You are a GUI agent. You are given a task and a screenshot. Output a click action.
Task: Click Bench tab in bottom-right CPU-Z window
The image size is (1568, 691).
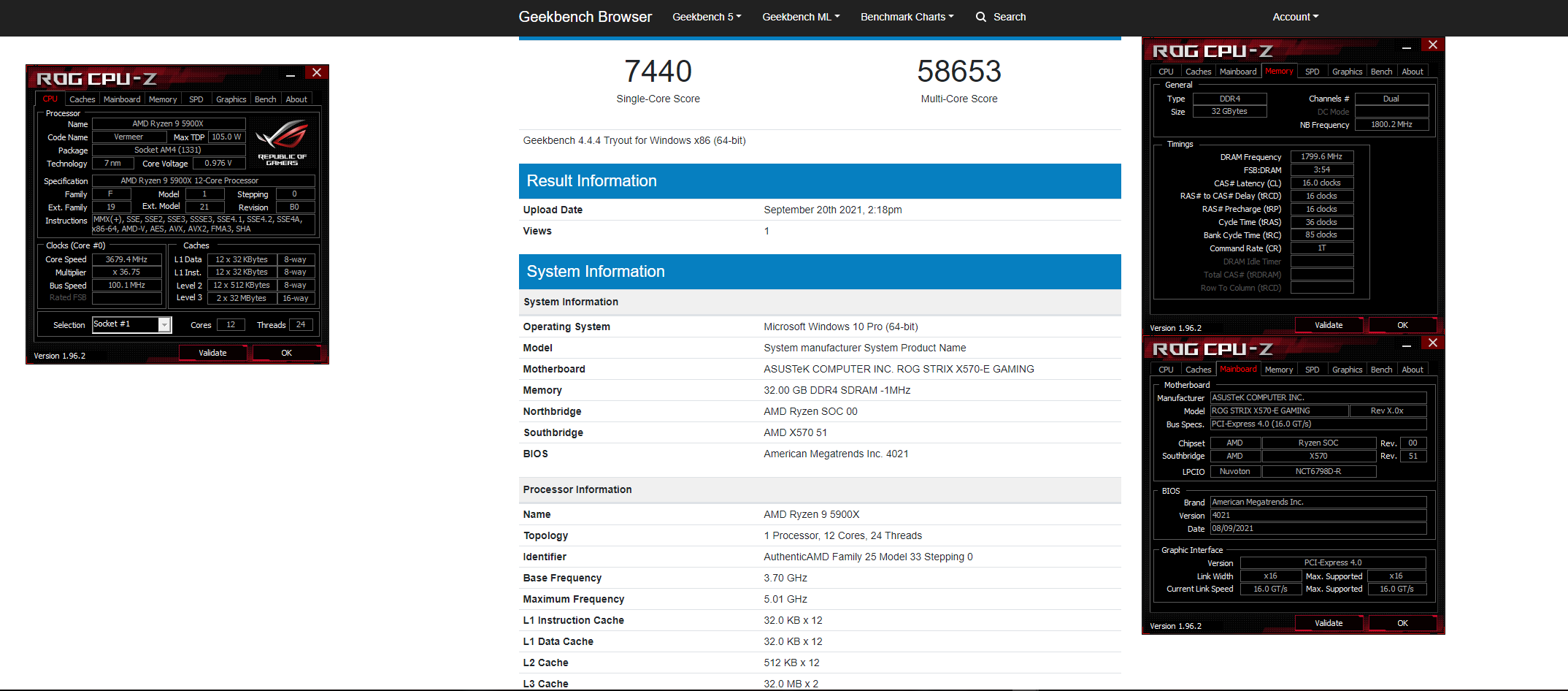[x=1382, y=370]
